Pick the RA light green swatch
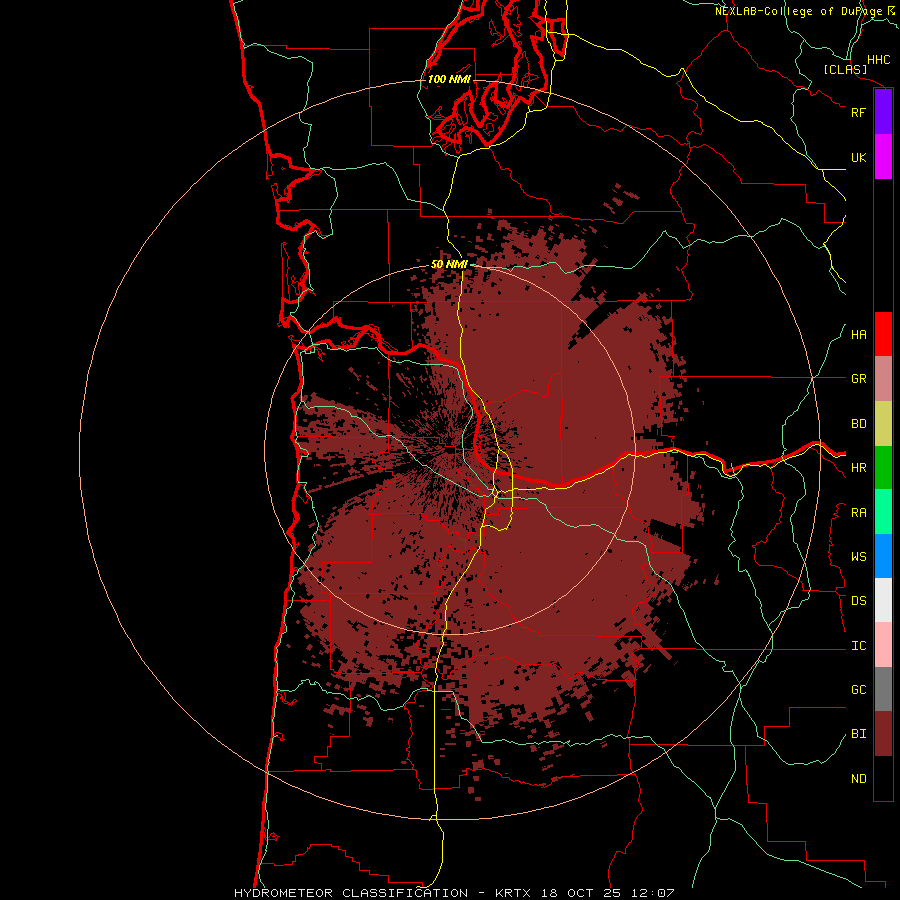This screenshot has height=900, width=900. point(883,512)
